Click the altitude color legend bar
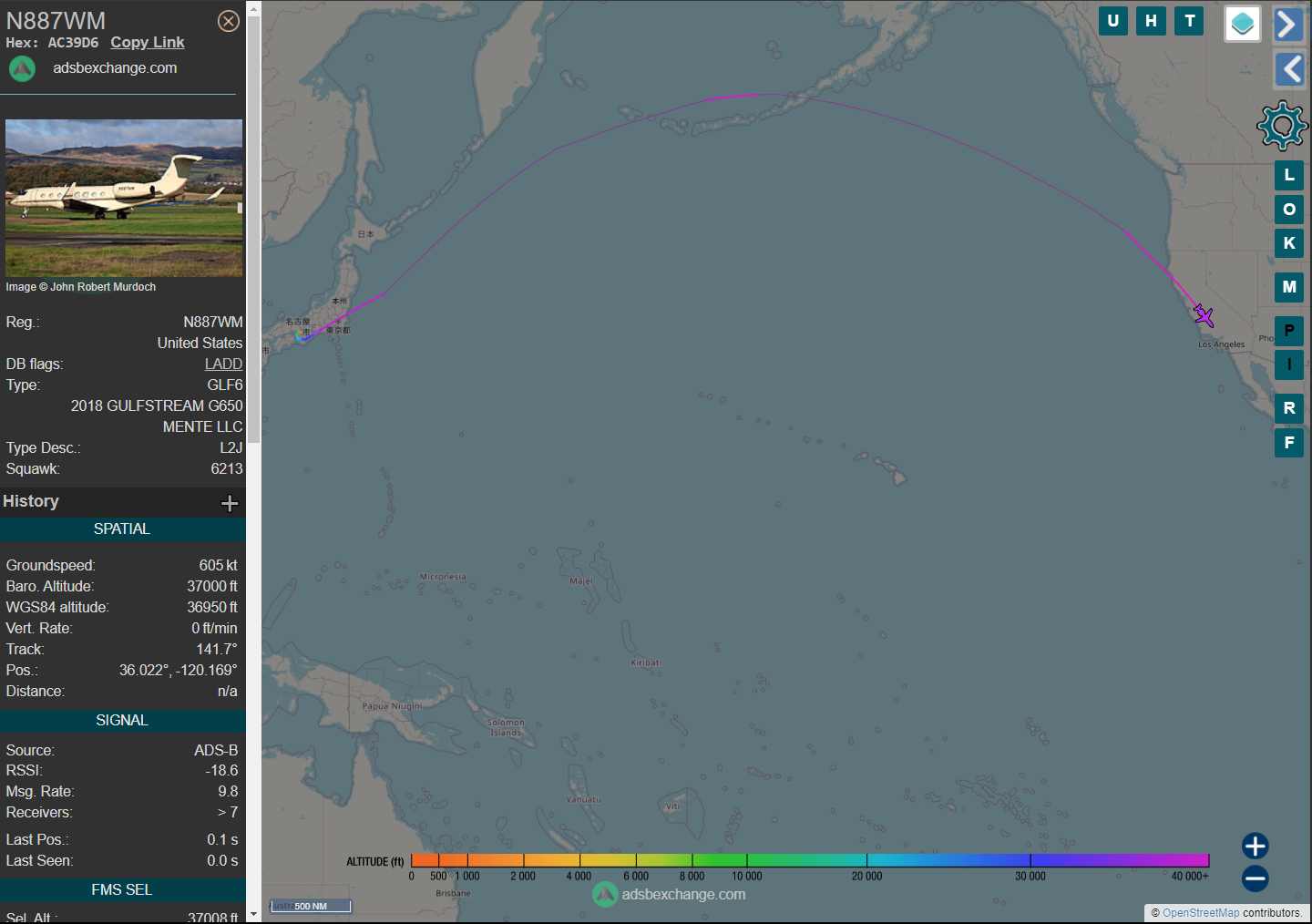 810,860
